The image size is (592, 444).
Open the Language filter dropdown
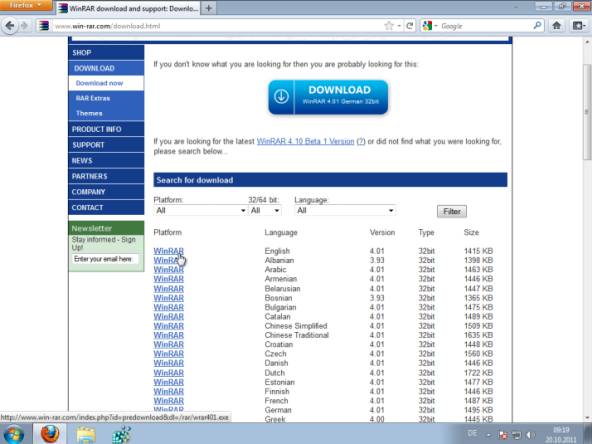click(x=345, y=210)
